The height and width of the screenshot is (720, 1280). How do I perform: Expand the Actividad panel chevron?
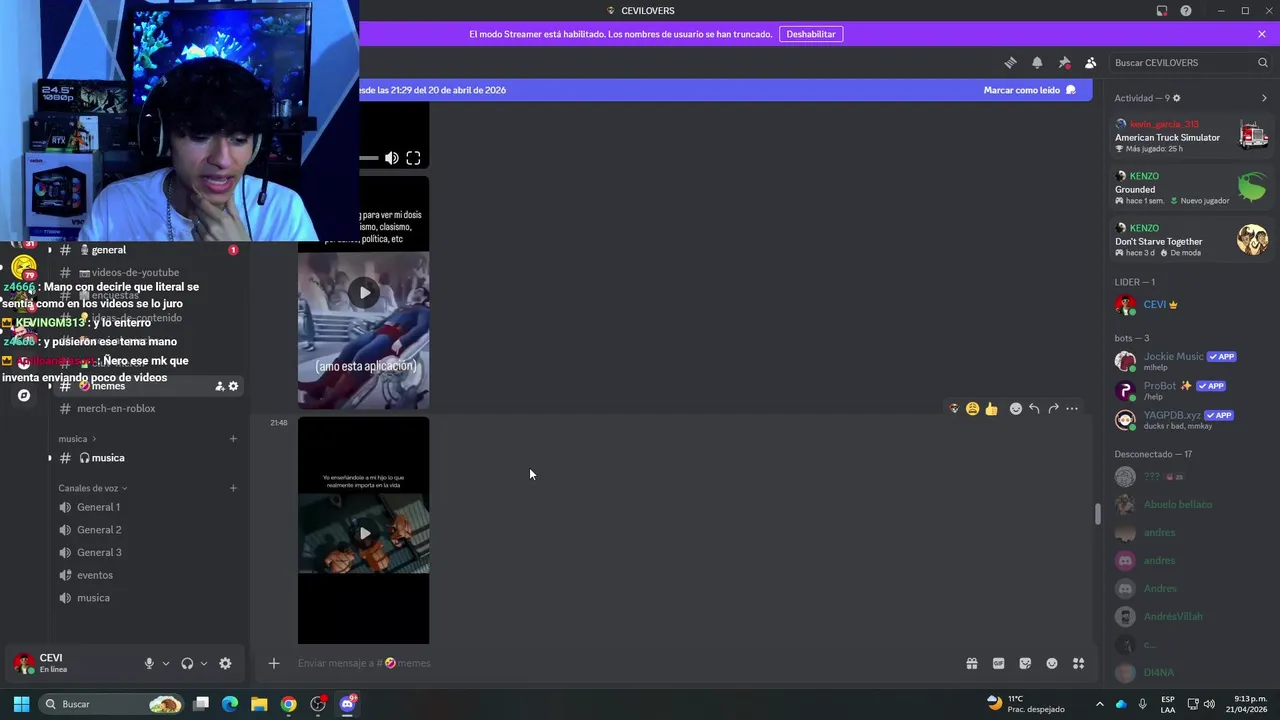point(1264,98)
